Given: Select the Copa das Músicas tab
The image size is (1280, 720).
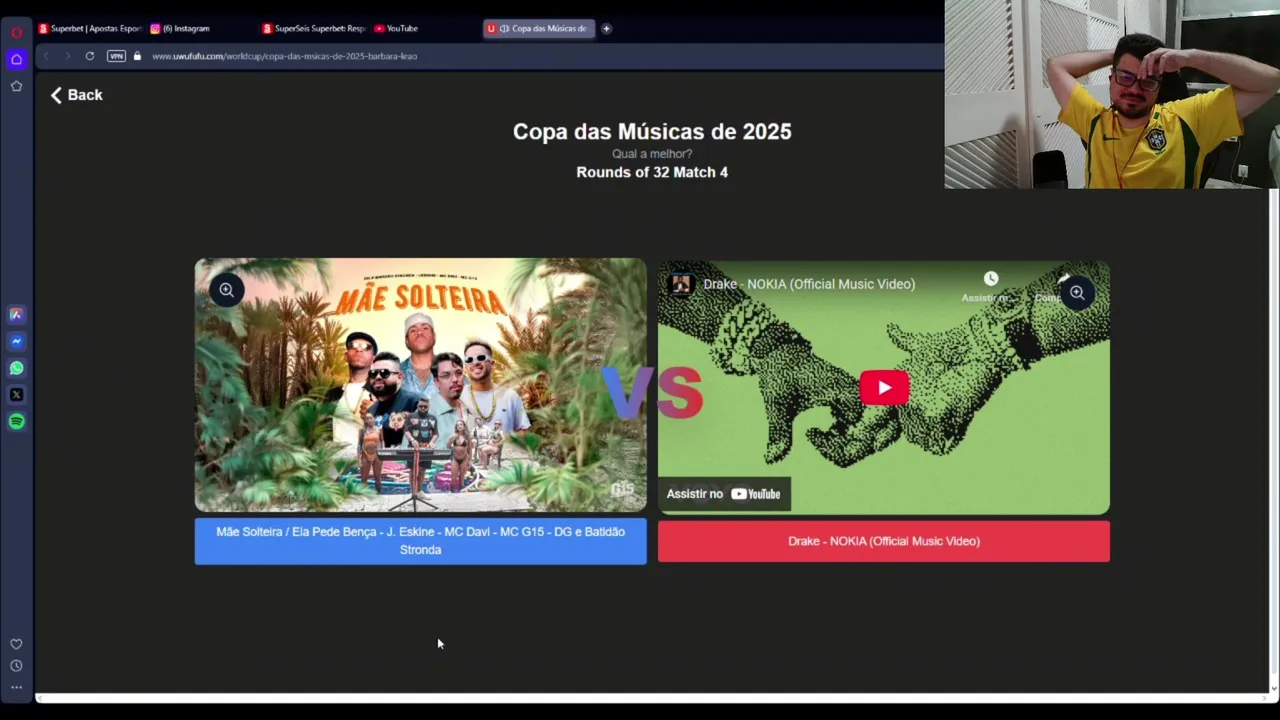Looking at the screenshot, I should click(x=538, y=28).
